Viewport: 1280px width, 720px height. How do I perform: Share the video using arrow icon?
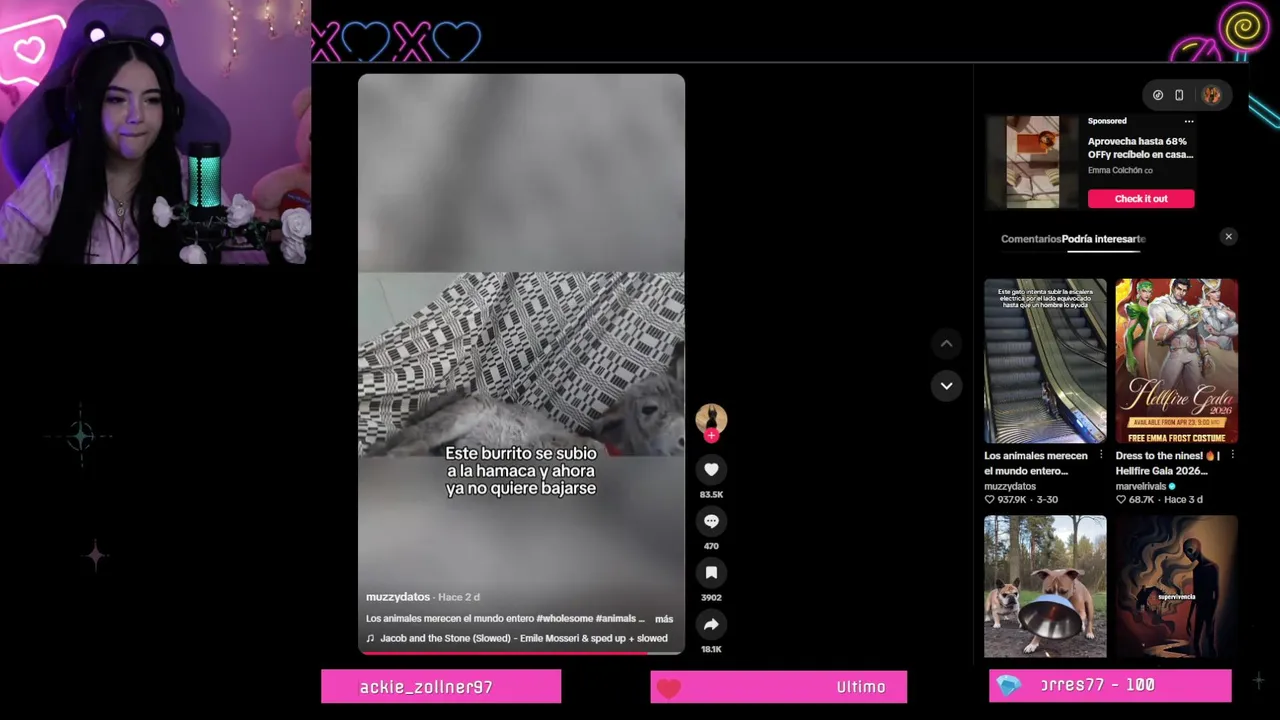[711, 624]
